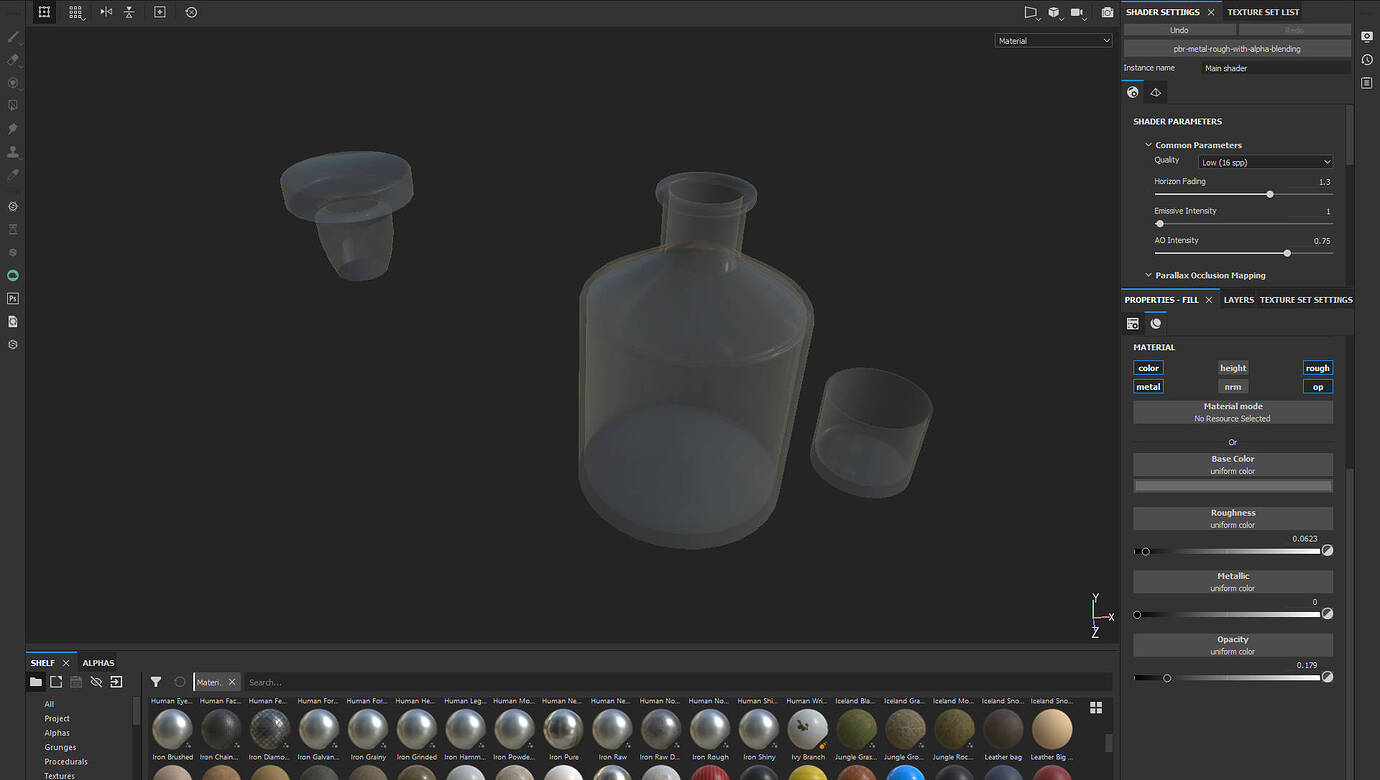This screenshot has height=780, width=1380.
Task: Open the grid layout options icon
Action: (x=76, y=12)
